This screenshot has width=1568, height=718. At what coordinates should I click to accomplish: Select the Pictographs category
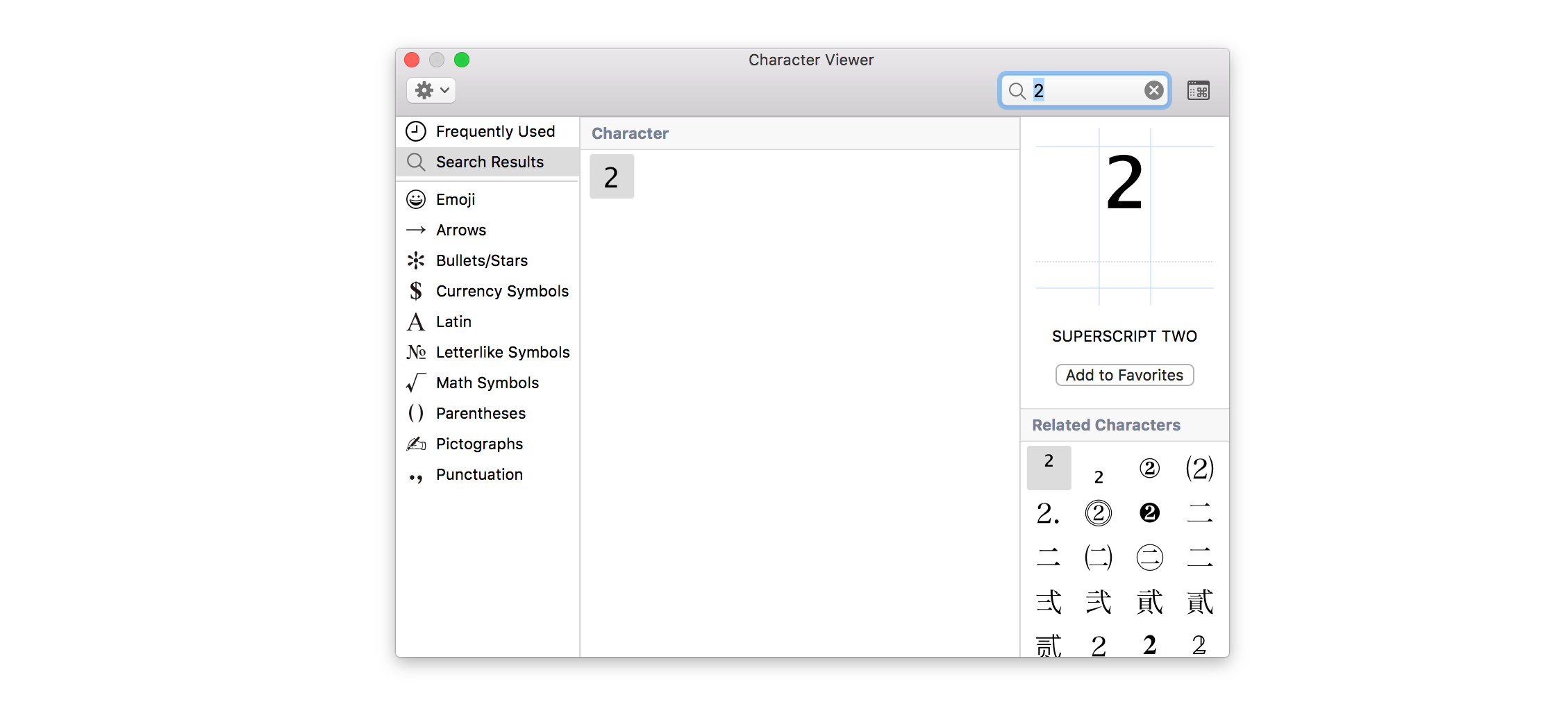tap(480, 444)
